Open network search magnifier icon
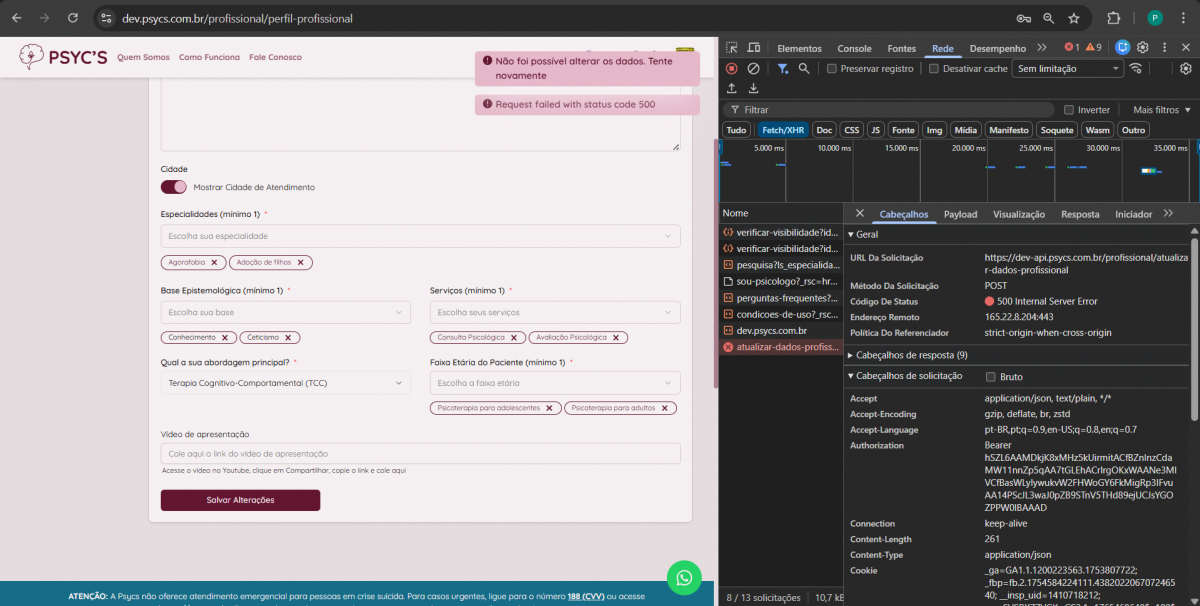 click(804, 68)
